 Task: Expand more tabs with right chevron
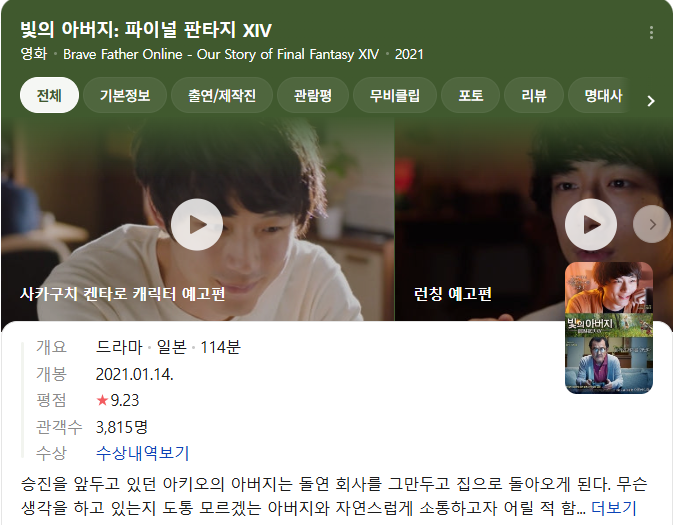651,100
